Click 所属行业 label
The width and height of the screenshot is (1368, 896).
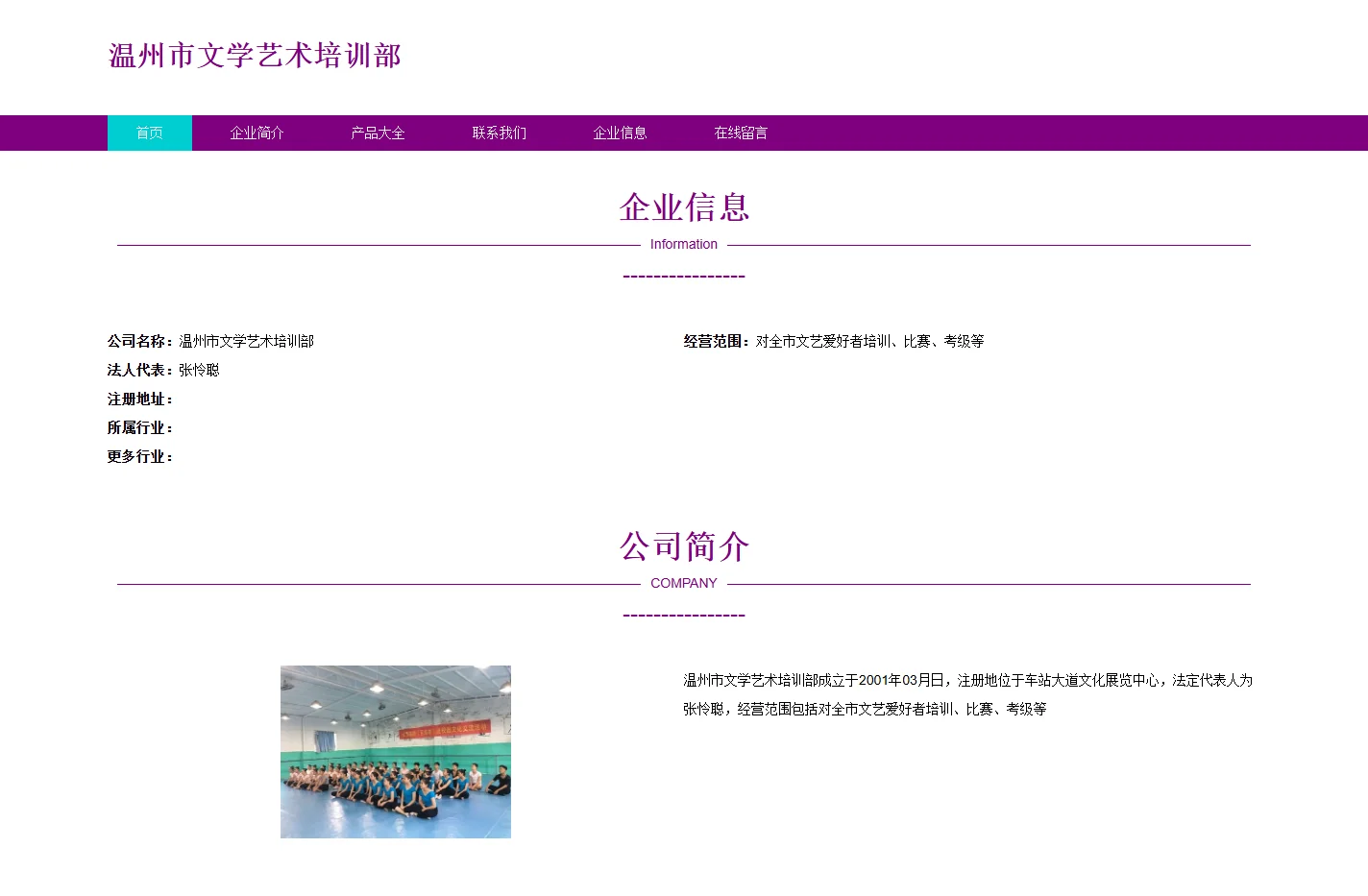tap(140, 427)
